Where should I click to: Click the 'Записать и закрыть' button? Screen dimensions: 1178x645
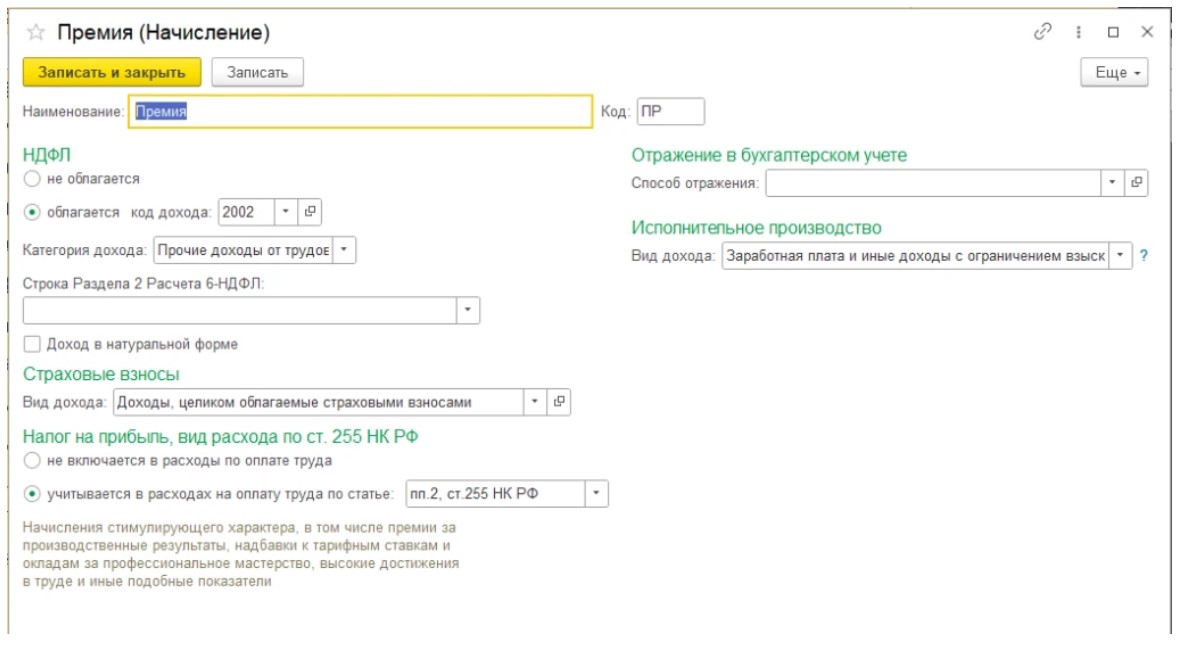point(112,73)
